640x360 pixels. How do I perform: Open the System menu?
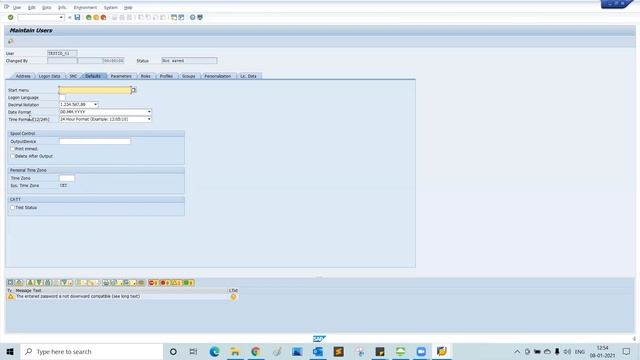point(110,7)
